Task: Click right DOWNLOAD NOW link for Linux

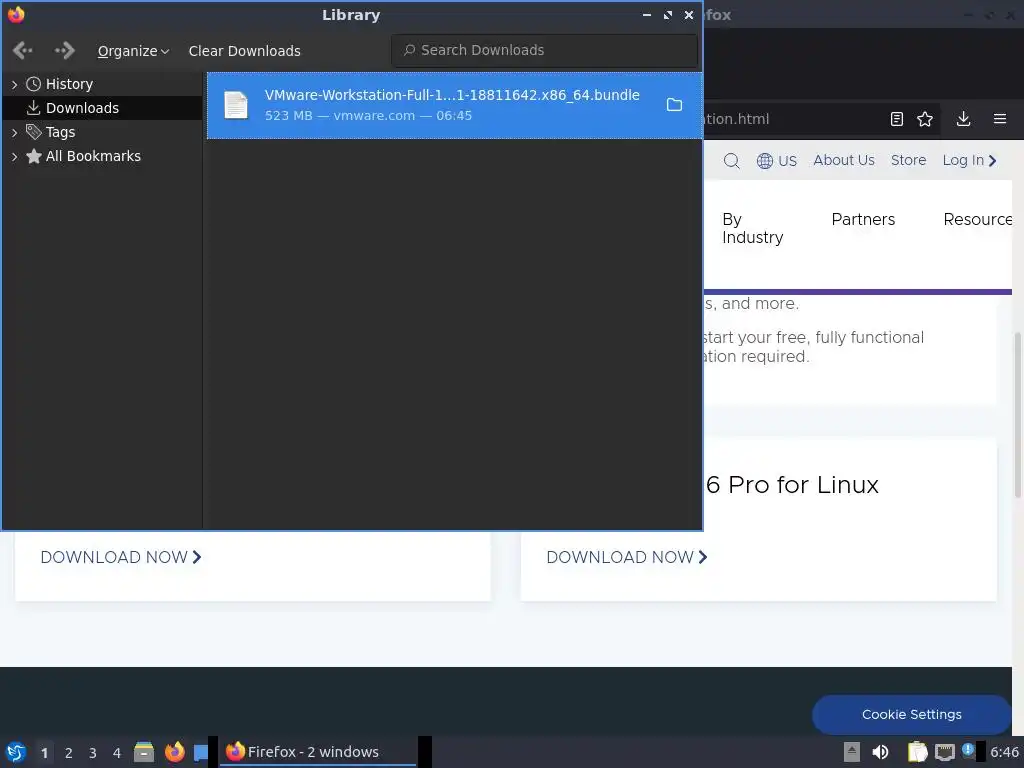Action: (x=627, y=557)
